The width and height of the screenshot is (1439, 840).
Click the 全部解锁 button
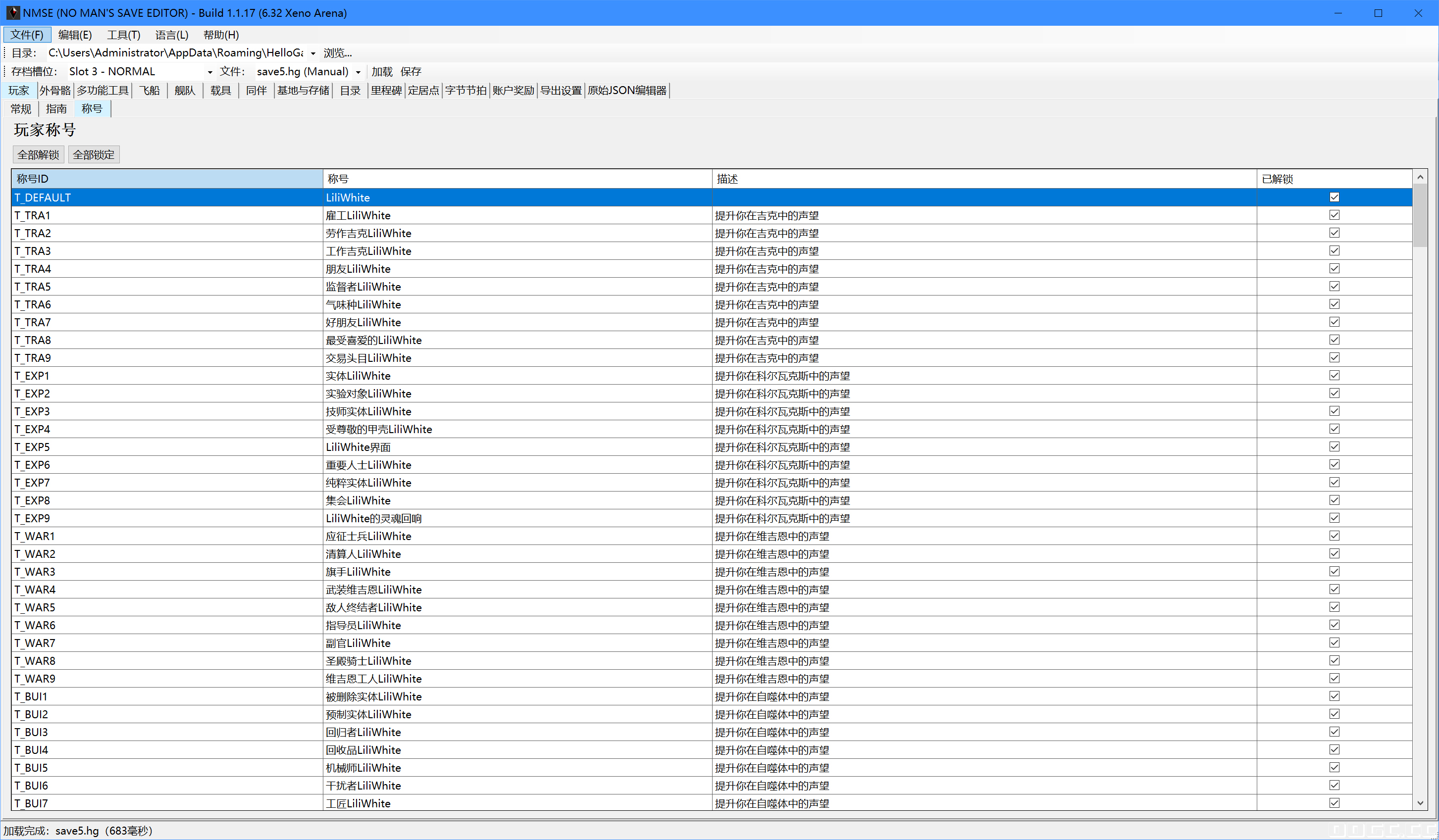(x=38, y=154)
